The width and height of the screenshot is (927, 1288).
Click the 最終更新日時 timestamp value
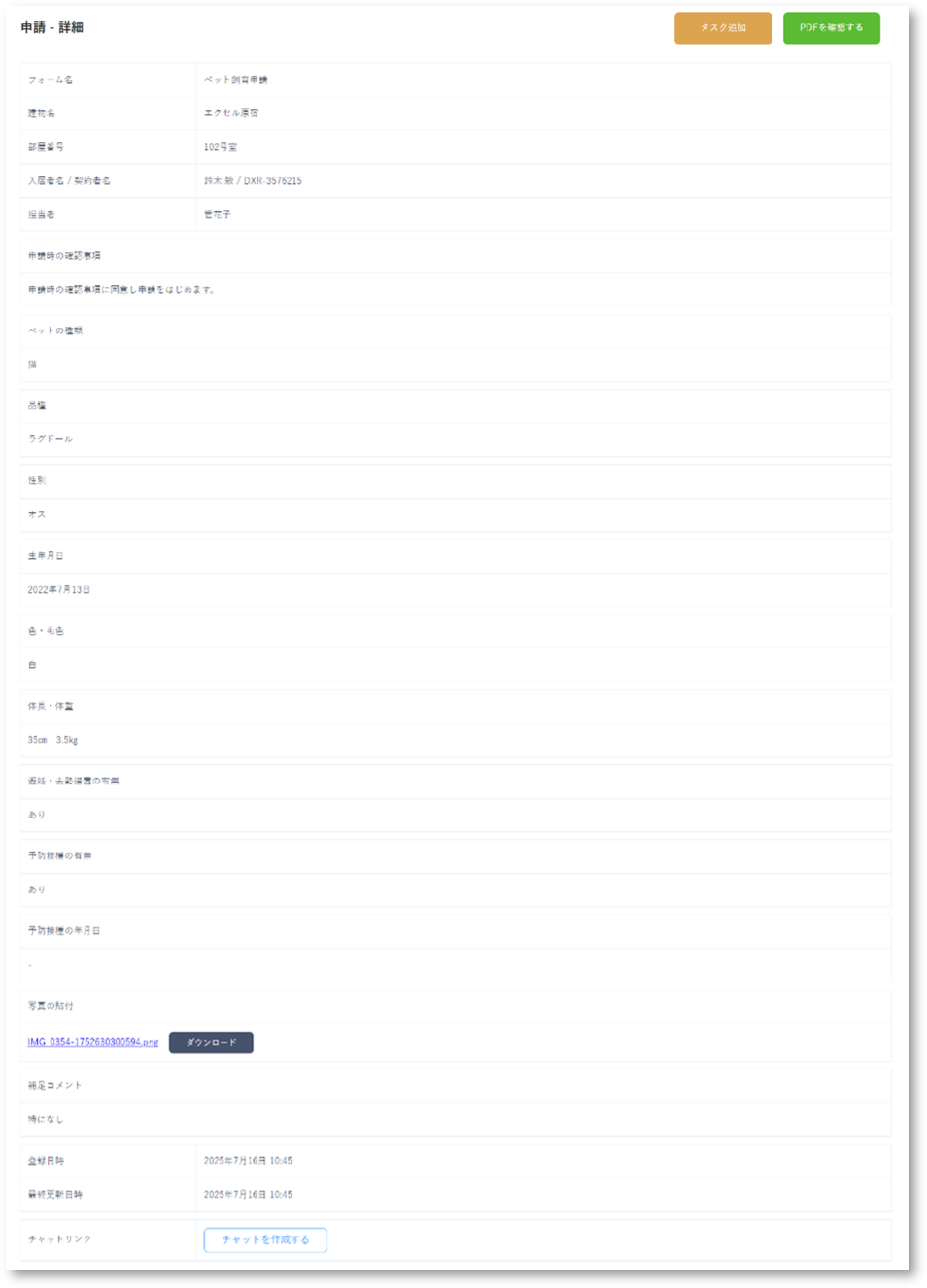pos(248,1195)
